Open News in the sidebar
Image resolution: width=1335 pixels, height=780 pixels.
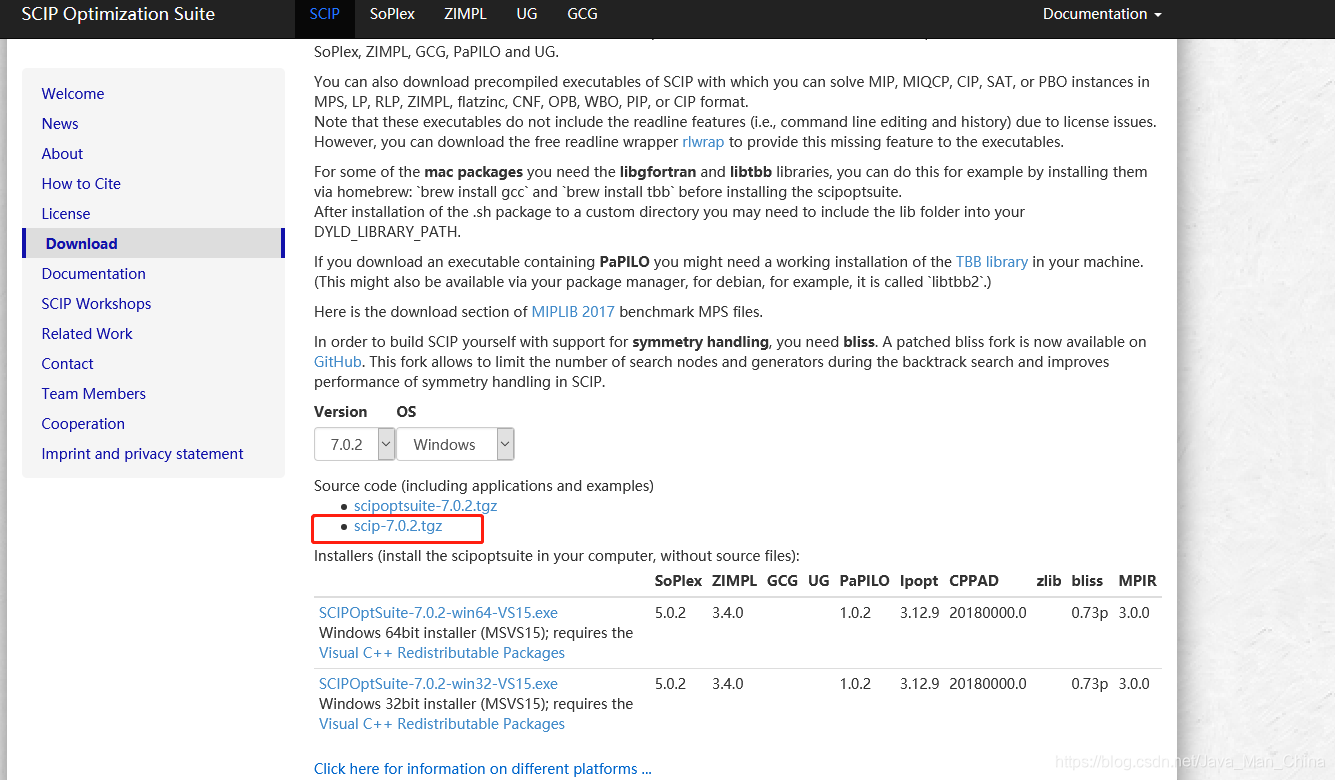60,124
